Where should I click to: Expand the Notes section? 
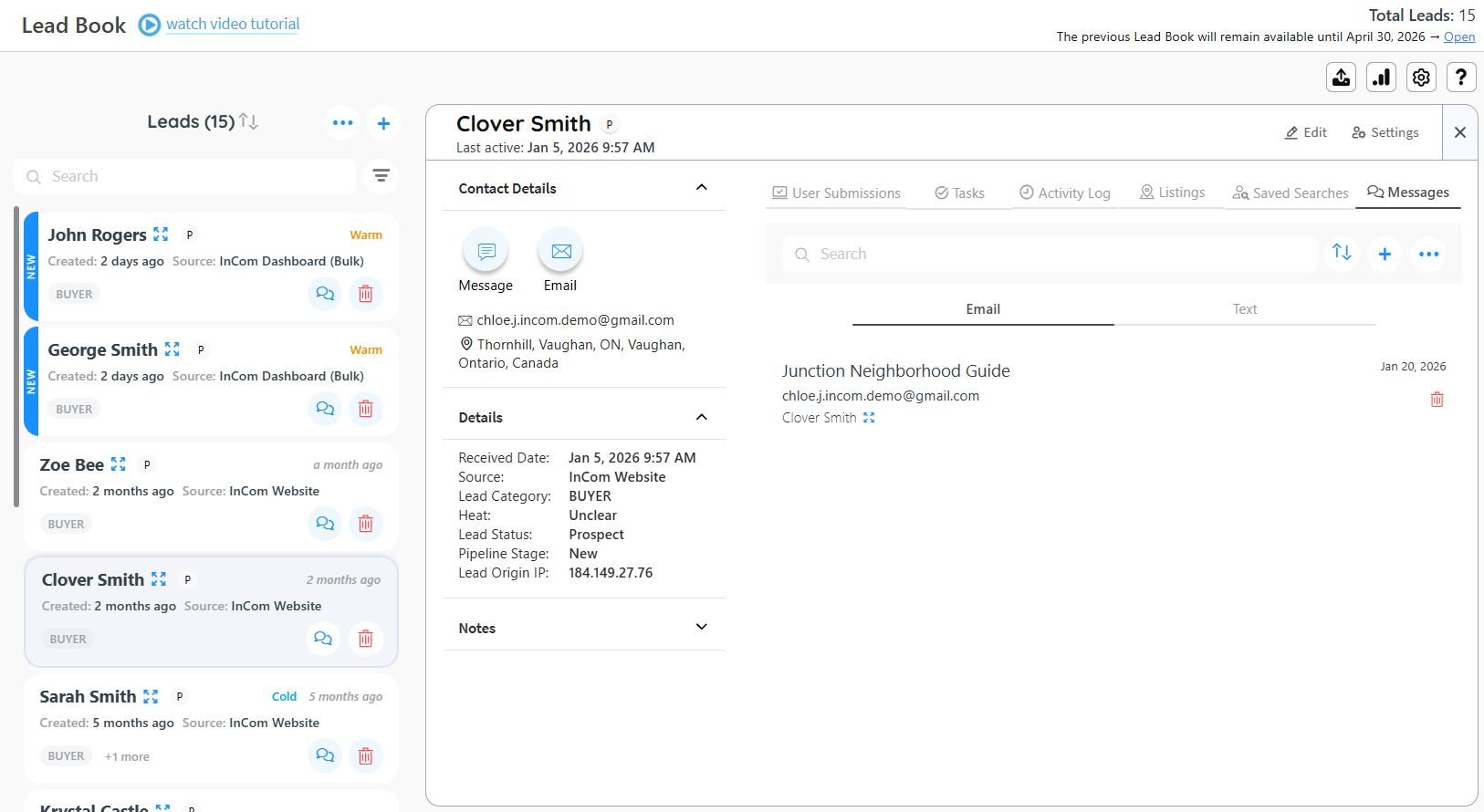pyautogui.click(x=701, y=628)
